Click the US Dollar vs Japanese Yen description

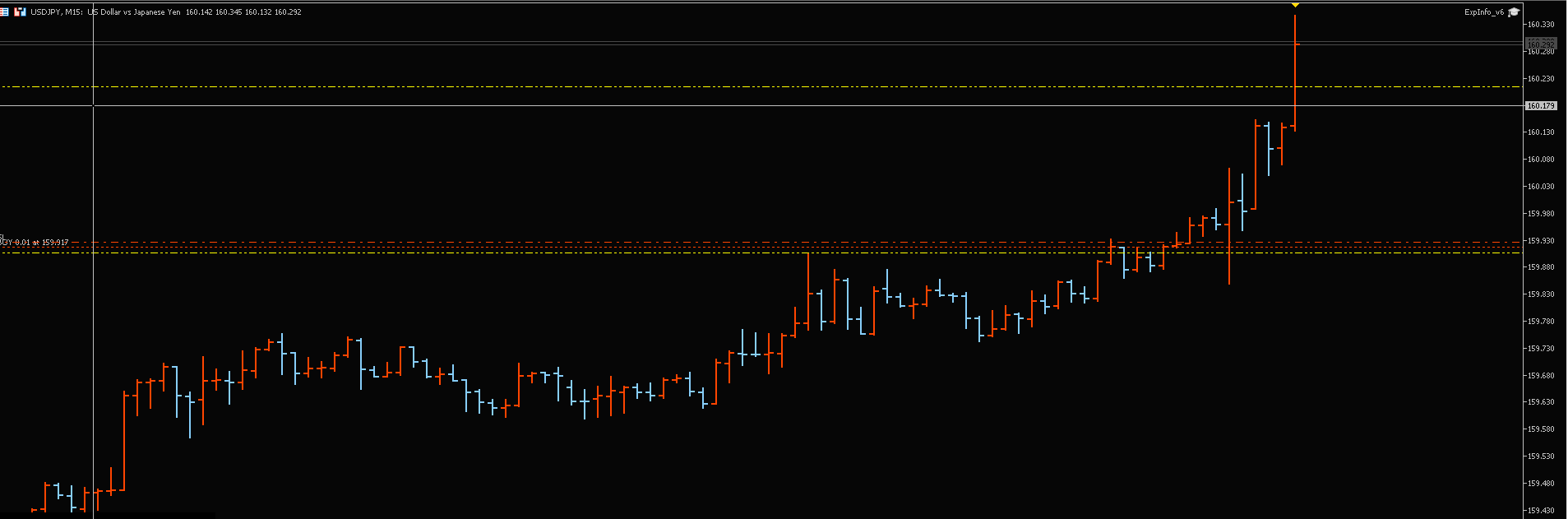(x=134, y=12)
